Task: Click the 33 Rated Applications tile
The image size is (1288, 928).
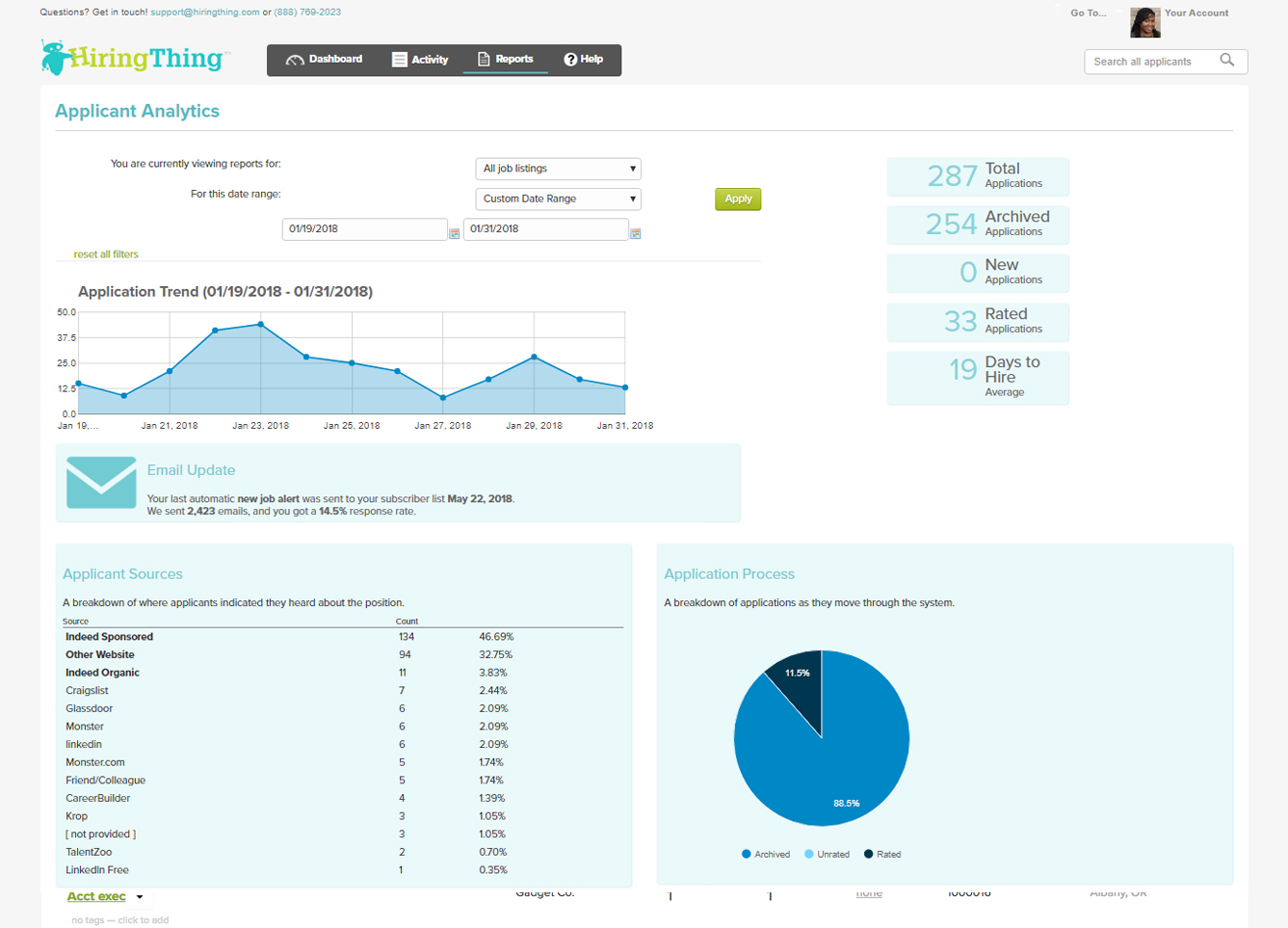Action: [x=978, y=322]
